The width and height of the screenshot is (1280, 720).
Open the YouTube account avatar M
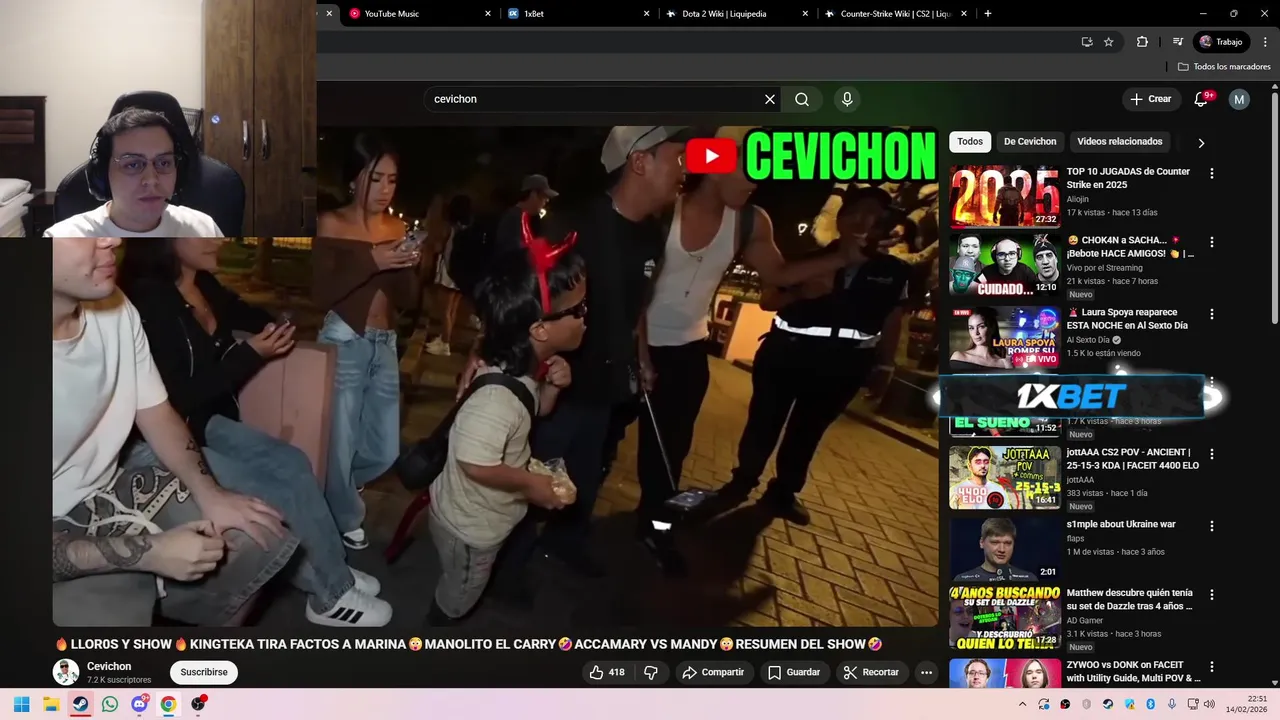(1239, 99)
